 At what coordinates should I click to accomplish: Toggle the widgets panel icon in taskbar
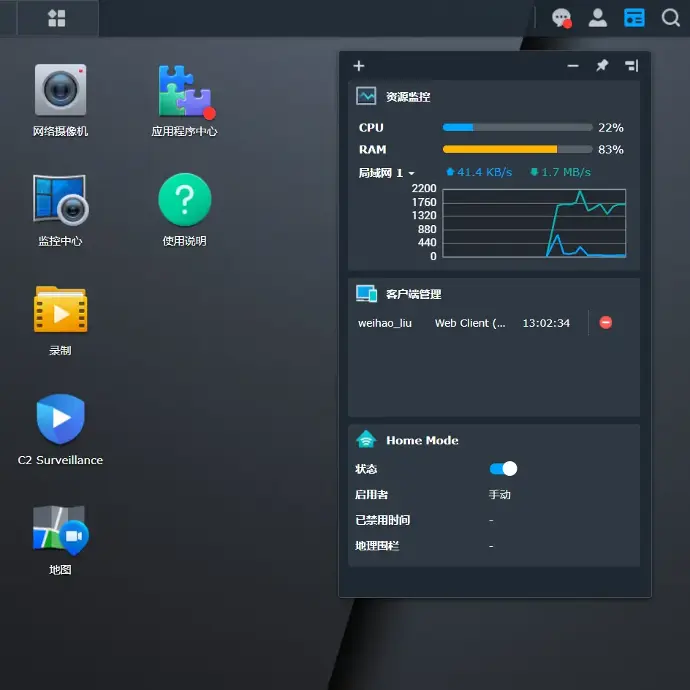click(634, 18)
